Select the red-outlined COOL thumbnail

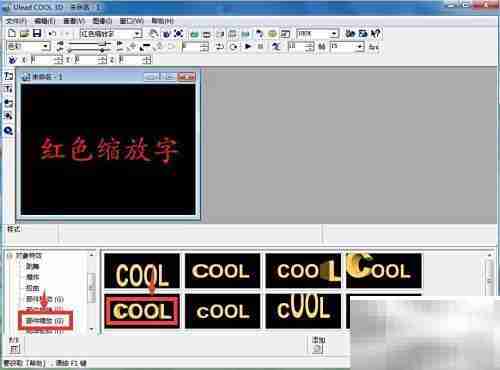(142, 311)
